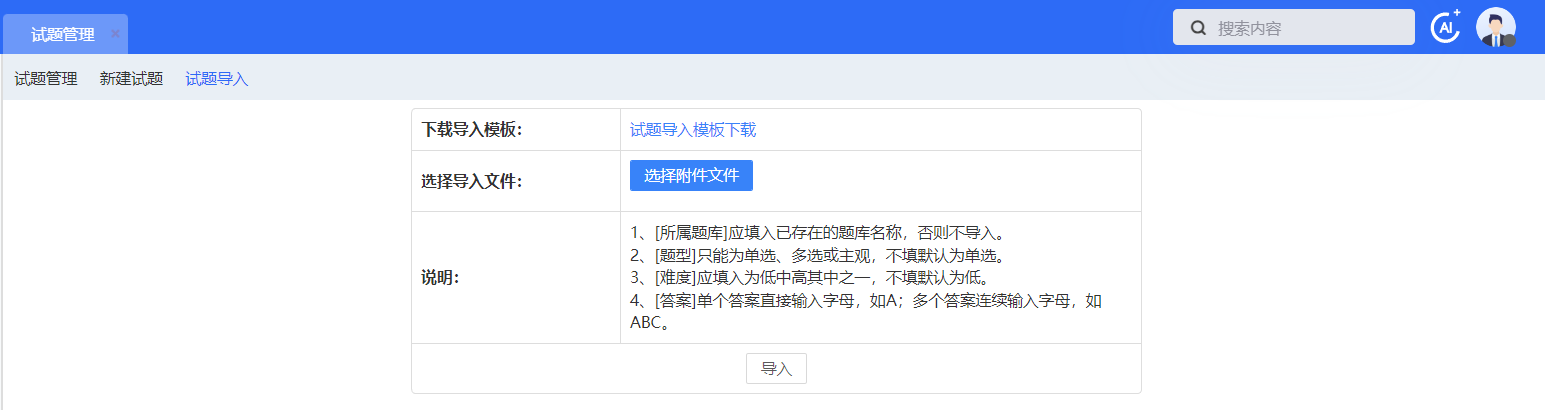Viewport: 1545px width, 410px height.
Task: Switch to the 试题导入 sub-navigation item
Action: pos(217,79)
